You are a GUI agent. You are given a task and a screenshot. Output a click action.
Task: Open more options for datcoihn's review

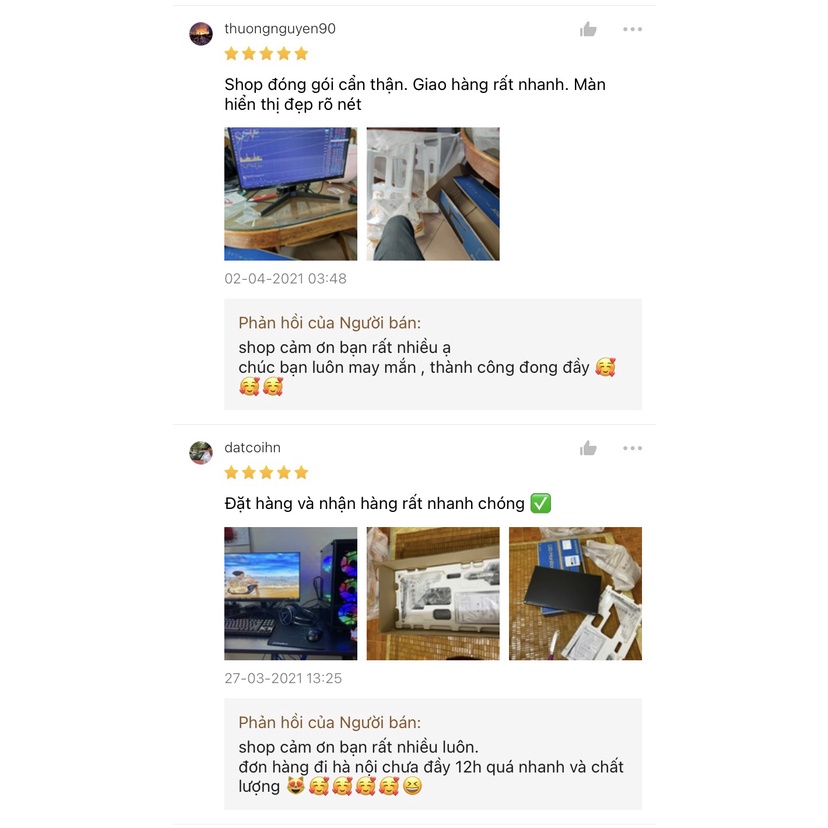pyautogui.click(x=632, y=448)
